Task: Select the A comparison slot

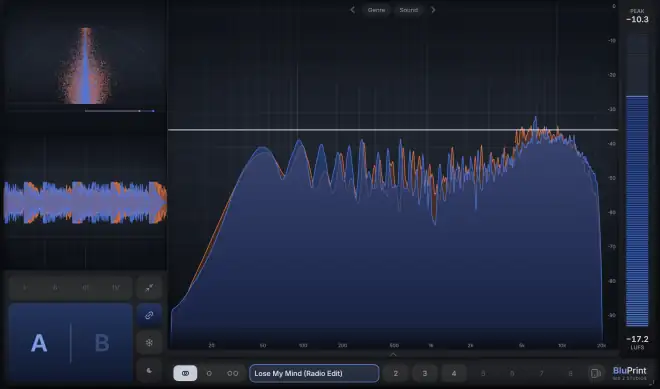Action: 39,343
